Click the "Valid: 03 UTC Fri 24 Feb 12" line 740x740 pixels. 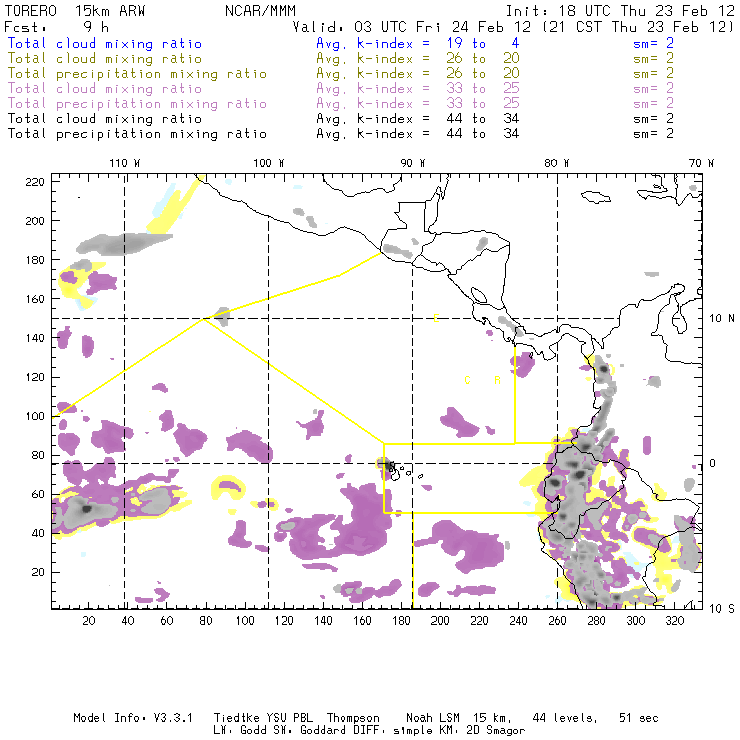pos(412,27)
